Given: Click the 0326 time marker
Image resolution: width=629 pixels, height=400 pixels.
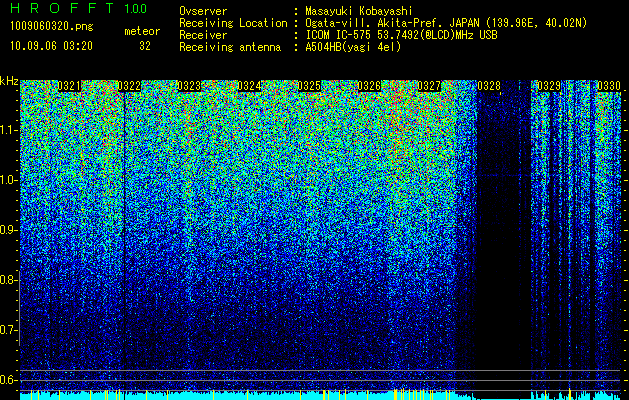Looking at the screenshot, I should 369,86.
